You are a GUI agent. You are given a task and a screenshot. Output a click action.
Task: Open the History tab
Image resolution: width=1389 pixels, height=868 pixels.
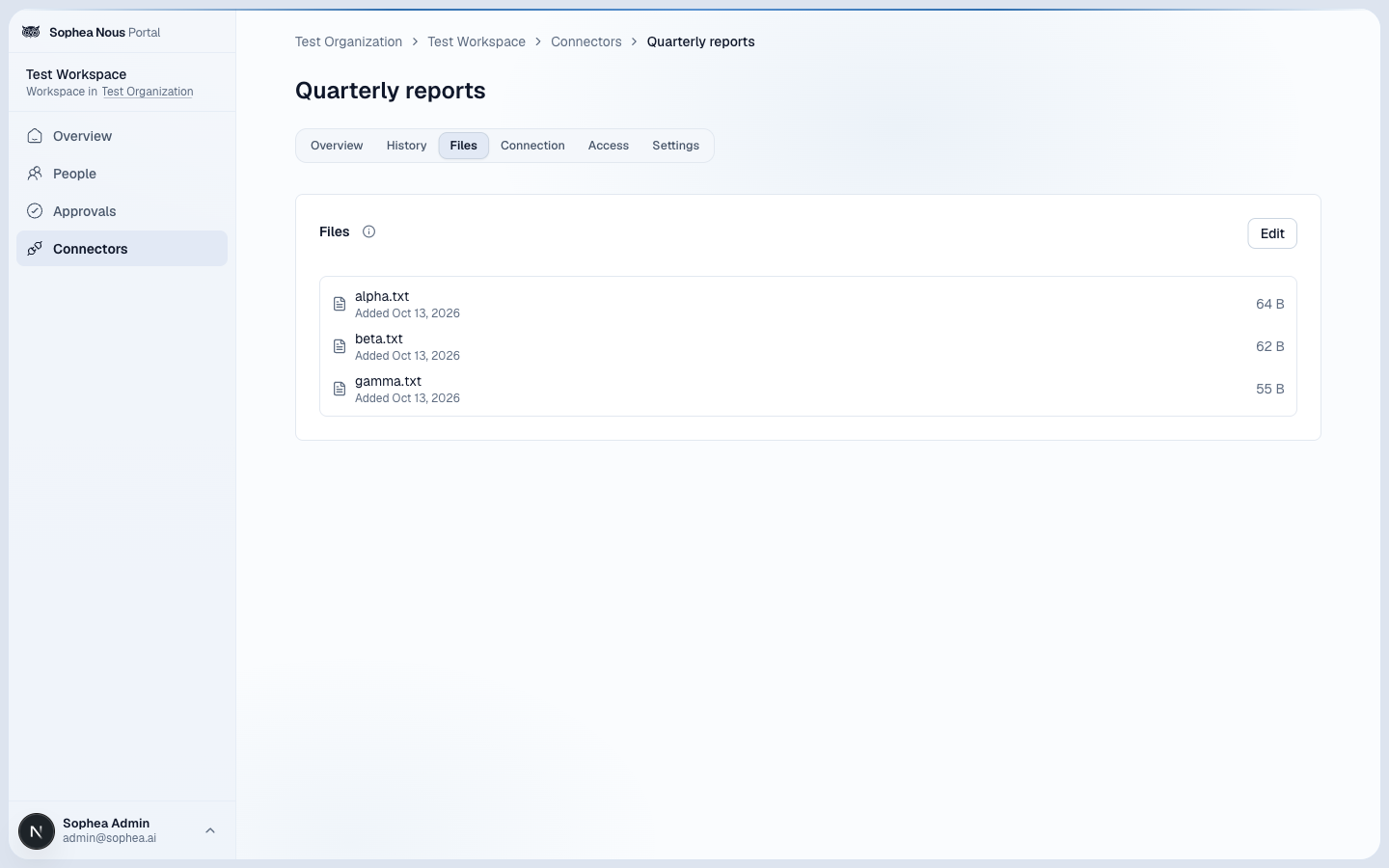pos(406,146)
